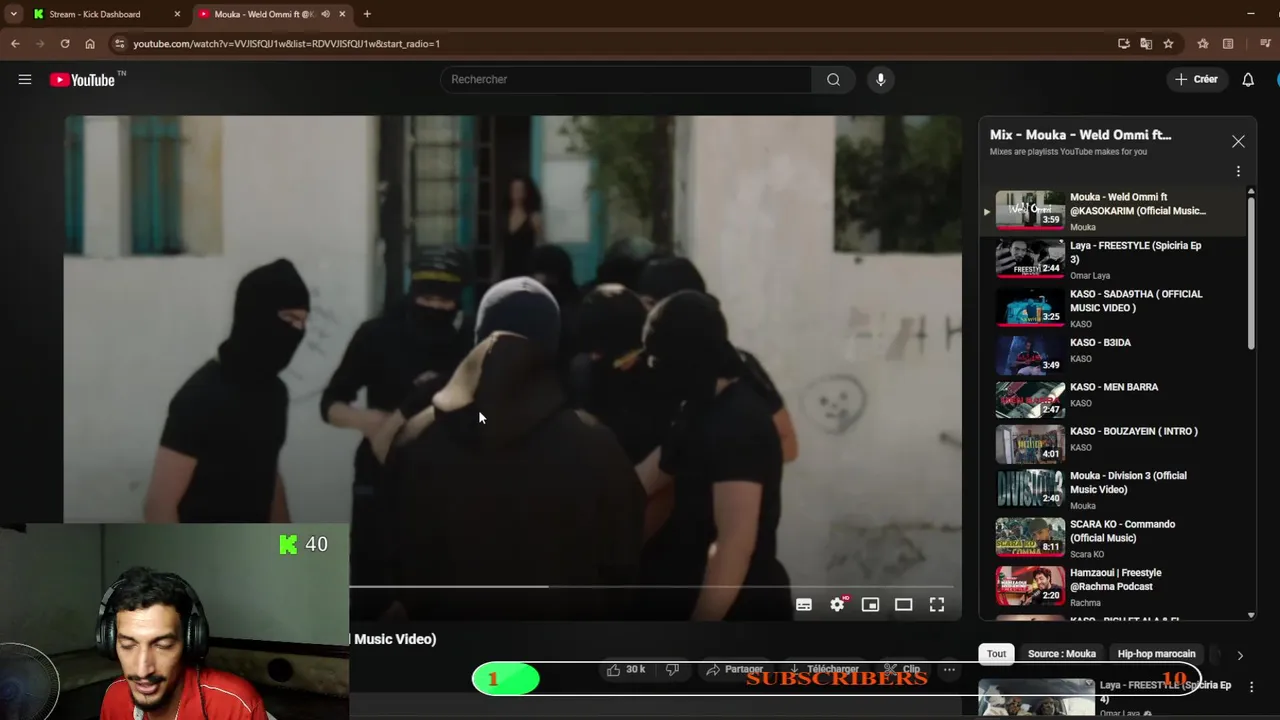Open the browser tab search dropdown
Screen dimensions: 1280x720
click(x=13, y=14)
